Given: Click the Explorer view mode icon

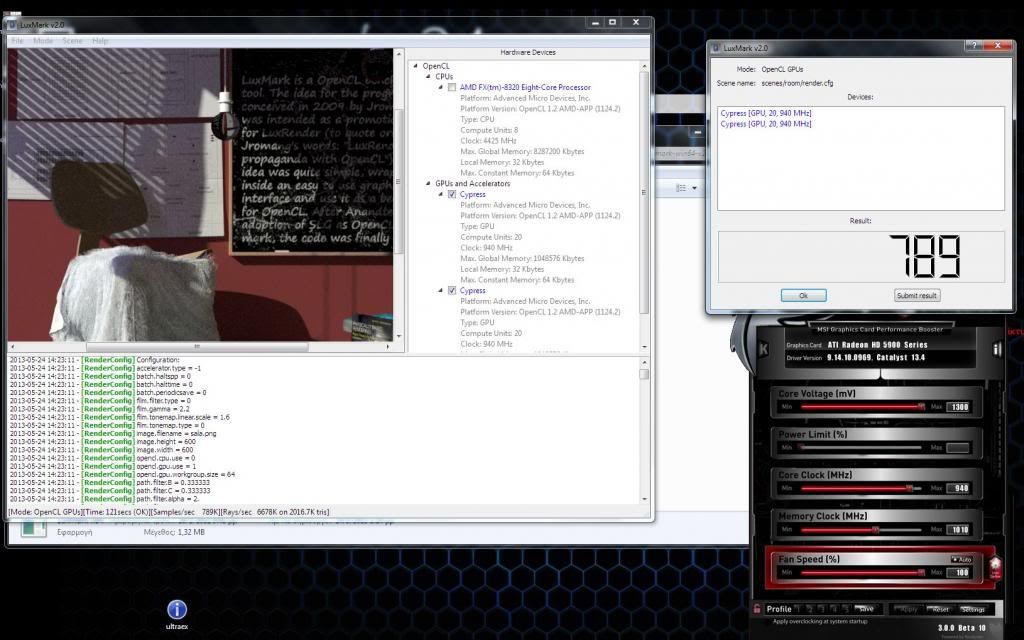Looking at the screenshot, I should (680, 188).
